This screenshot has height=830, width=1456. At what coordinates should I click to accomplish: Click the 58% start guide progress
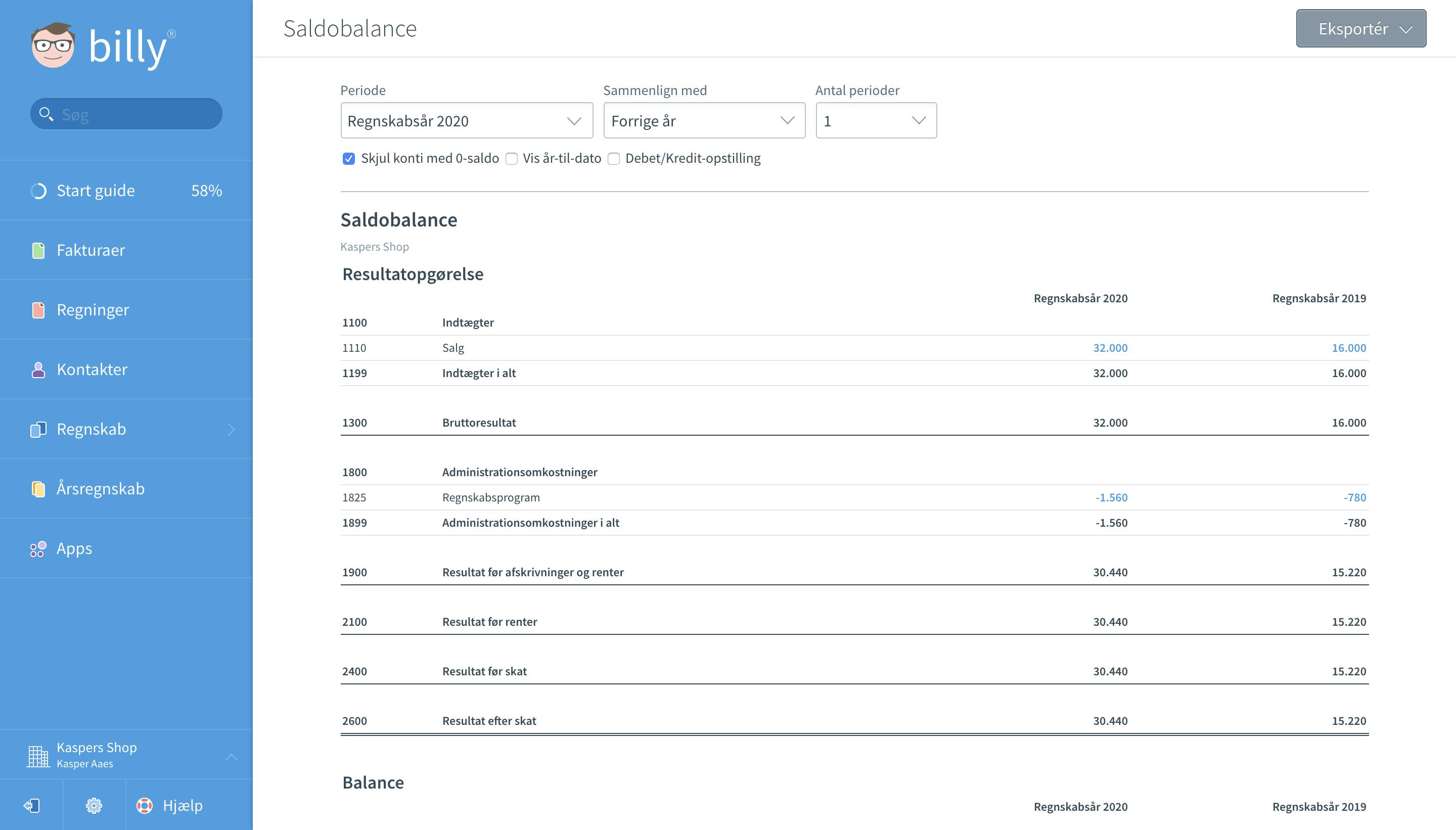point(206,191)
